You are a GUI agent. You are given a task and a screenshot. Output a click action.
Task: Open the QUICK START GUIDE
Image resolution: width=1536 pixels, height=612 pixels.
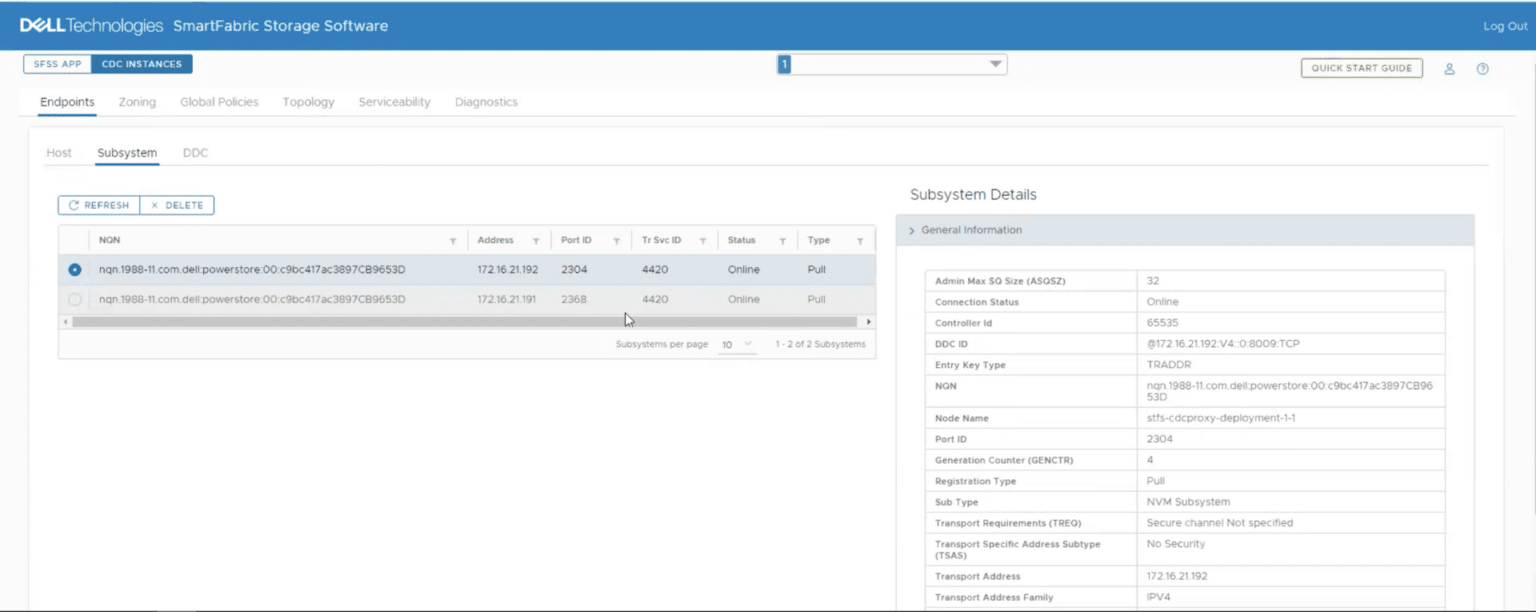click(1361, 68)
